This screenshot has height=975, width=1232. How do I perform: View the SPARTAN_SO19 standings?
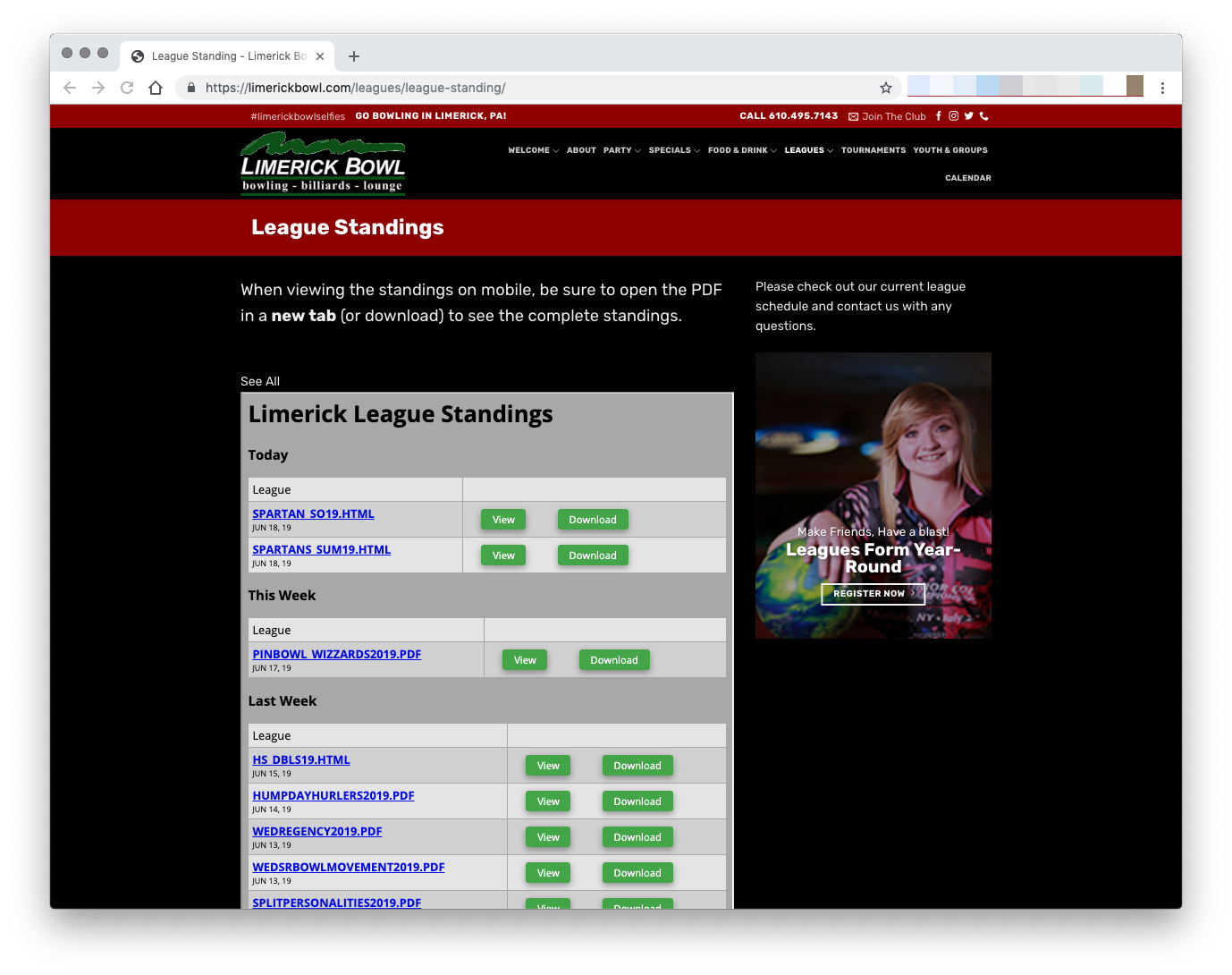[502, 519]
